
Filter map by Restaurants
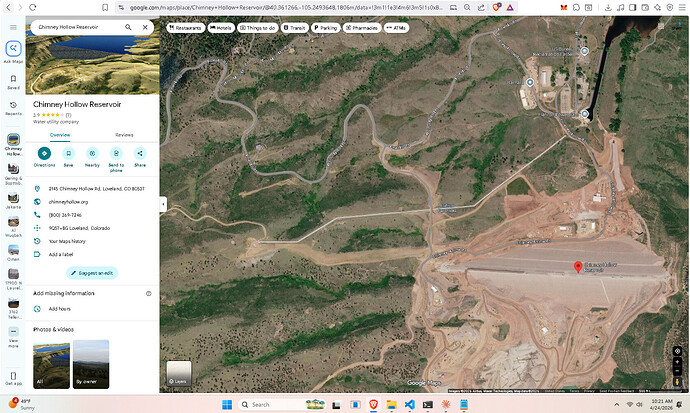pyautogui.click(x=186, y=28)
